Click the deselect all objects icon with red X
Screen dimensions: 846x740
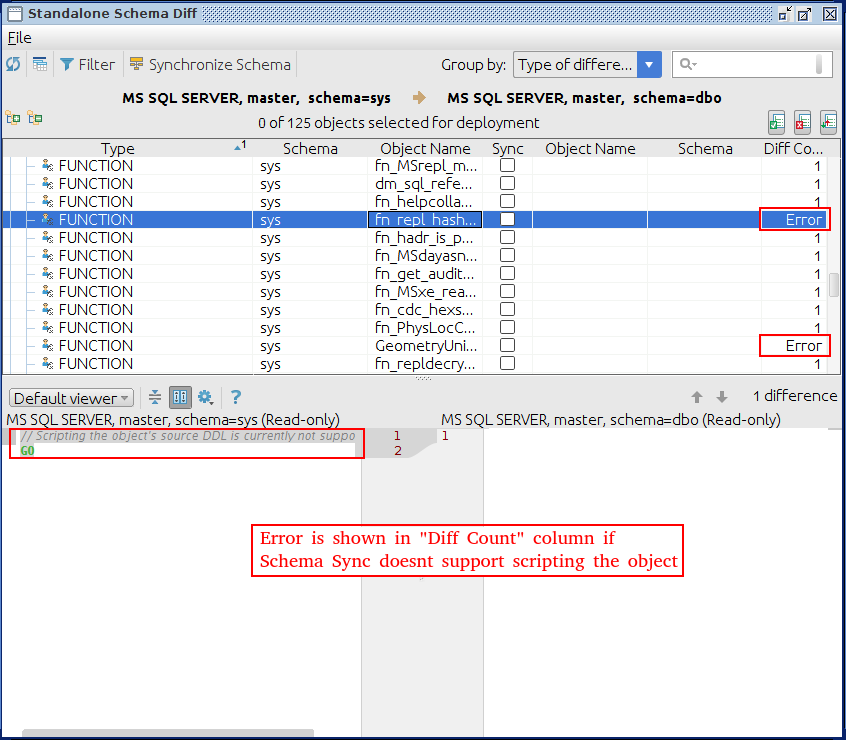(x=802, y=122)
